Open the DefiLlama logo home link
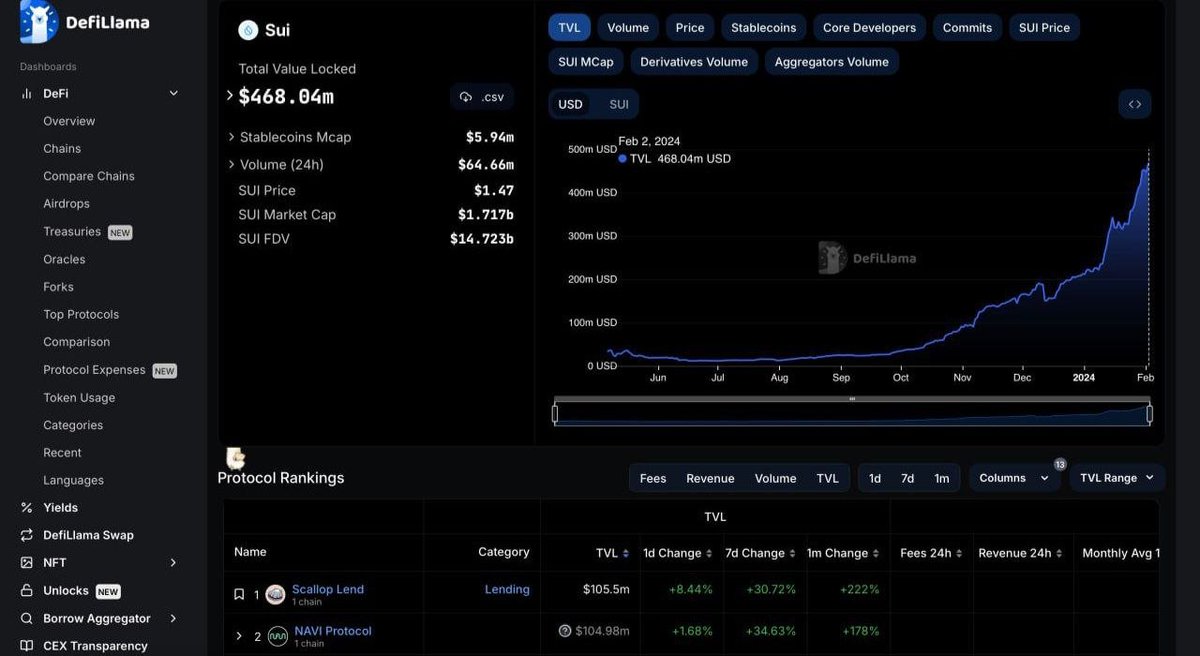Screen dimensions: 1200x656 pos(85,22)
